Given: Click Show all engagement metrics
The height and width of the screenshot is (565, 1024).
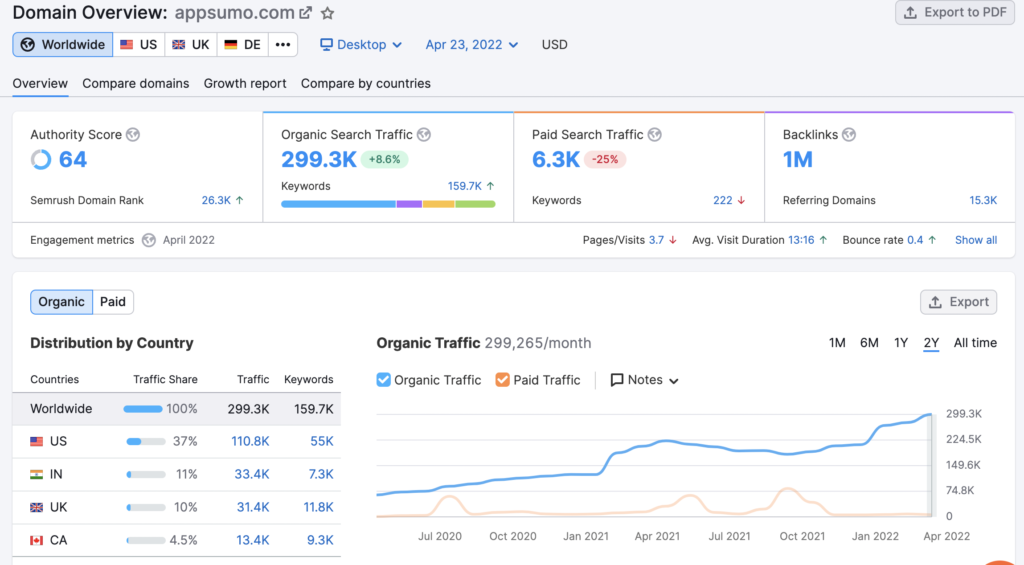Looking at the screenshot, I should (x=976, y=240).
